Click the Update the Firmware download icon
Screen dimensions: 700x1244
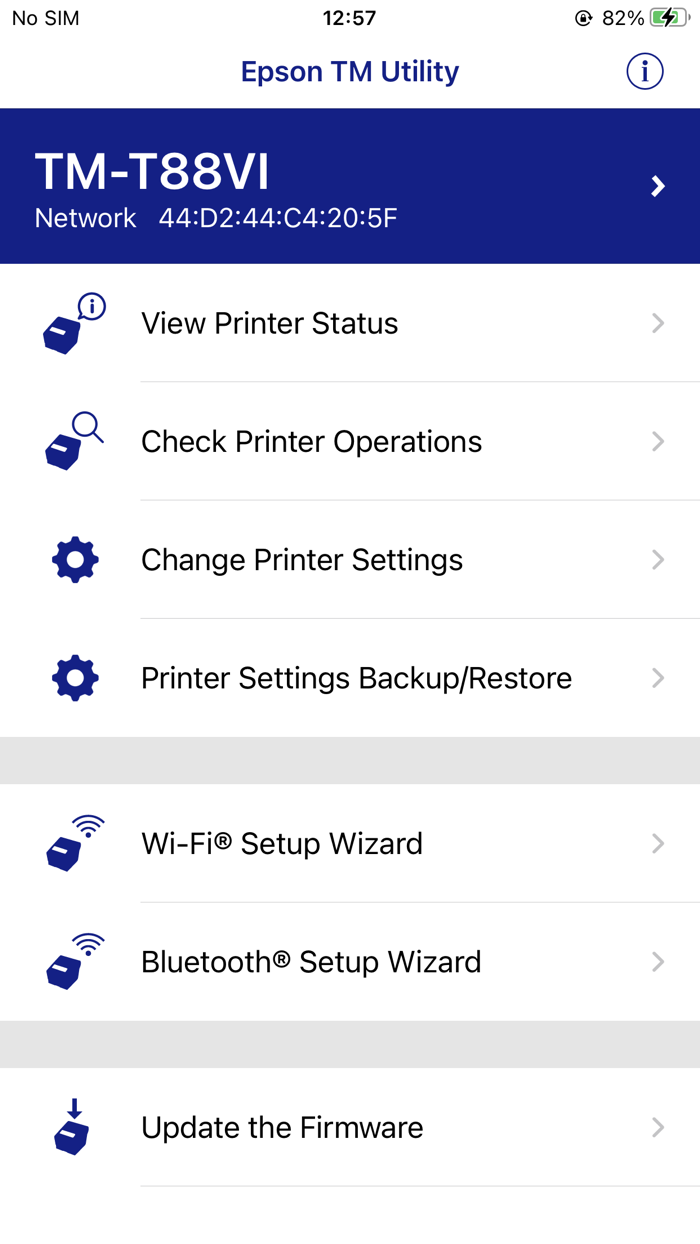coord(73,1126)
